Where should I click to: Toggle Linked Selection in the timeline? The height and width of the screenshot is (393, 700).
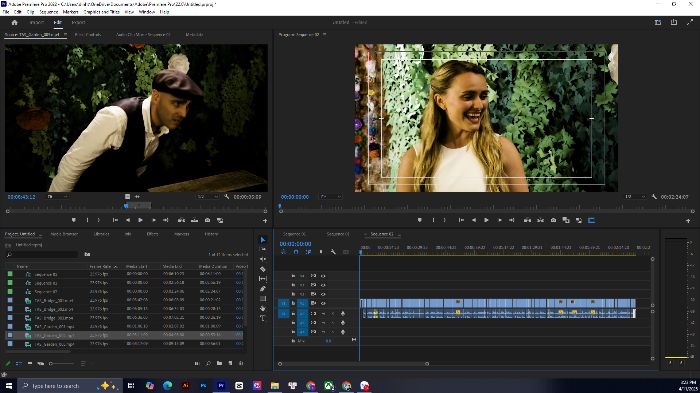click(308, 252)
